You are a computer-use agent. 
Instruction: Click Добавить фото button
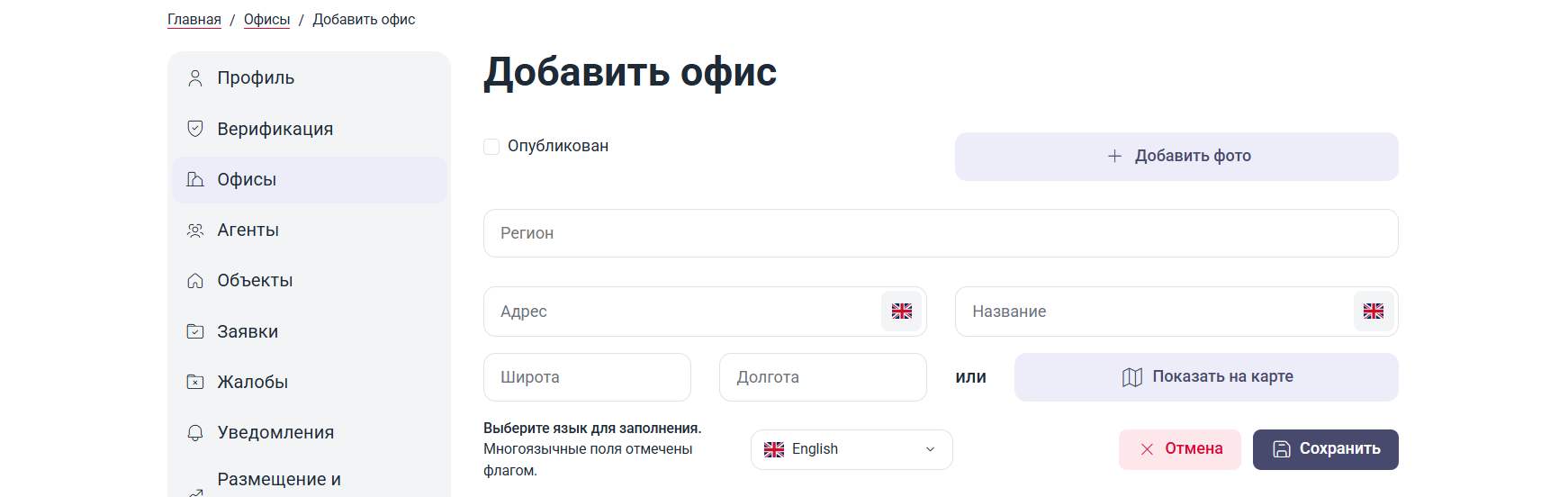[1176, 157]
